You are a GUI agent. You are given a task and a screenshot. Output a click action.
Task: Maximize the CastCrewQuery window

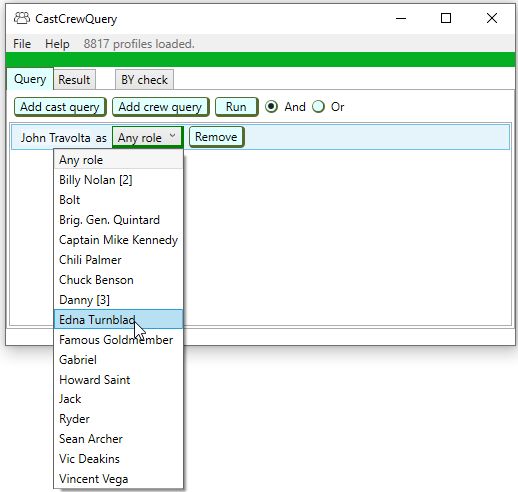coord(446,18)
